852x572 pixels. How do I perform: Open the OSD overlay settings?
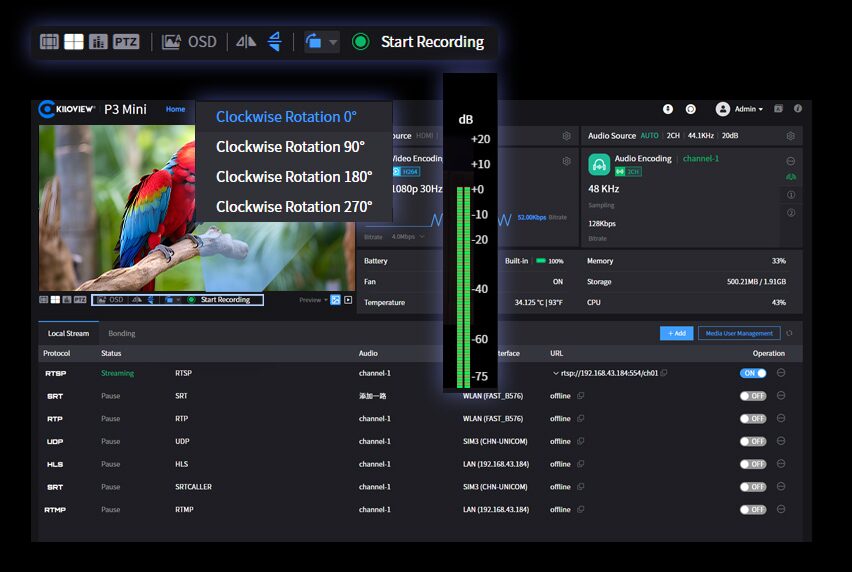click(189, 42)
